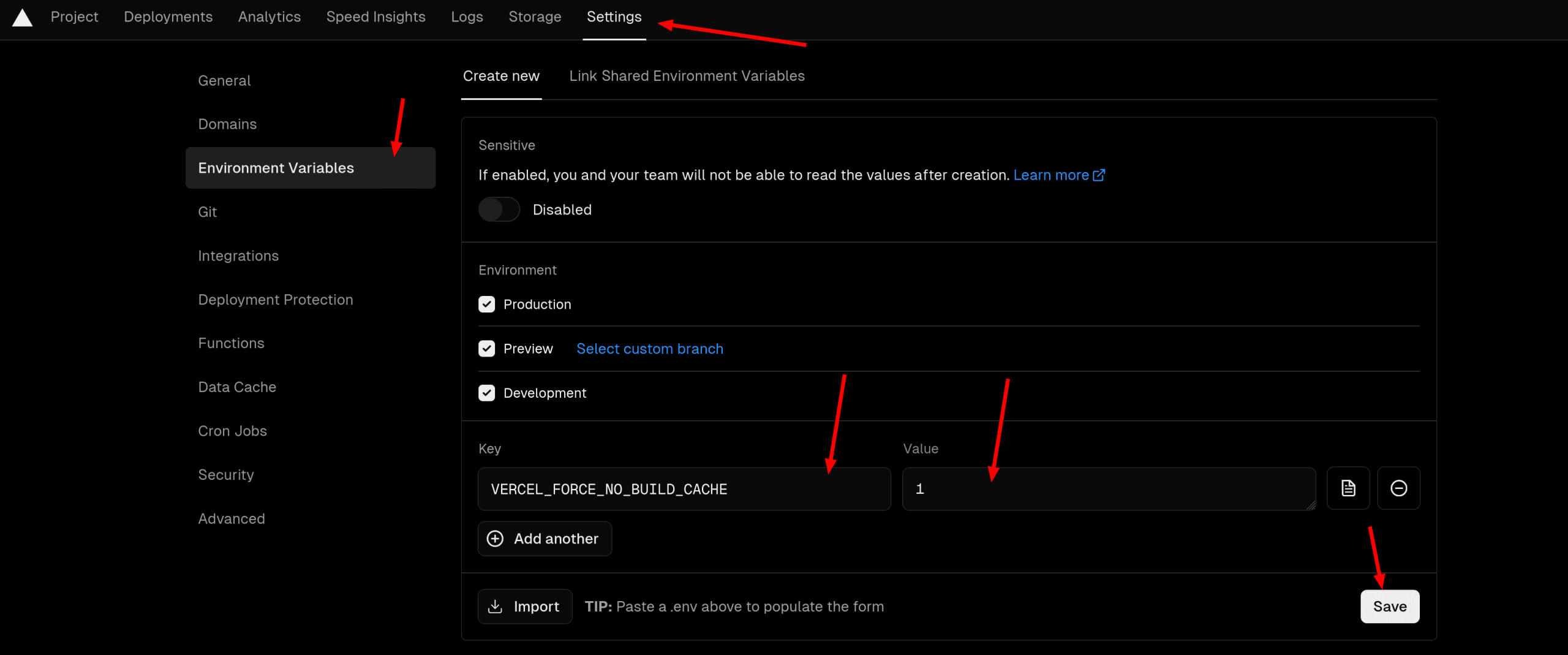This screenshot has width=1568, height=655.
Task: Uncheck the Production environment checkbox
Action: click(486, 305)
